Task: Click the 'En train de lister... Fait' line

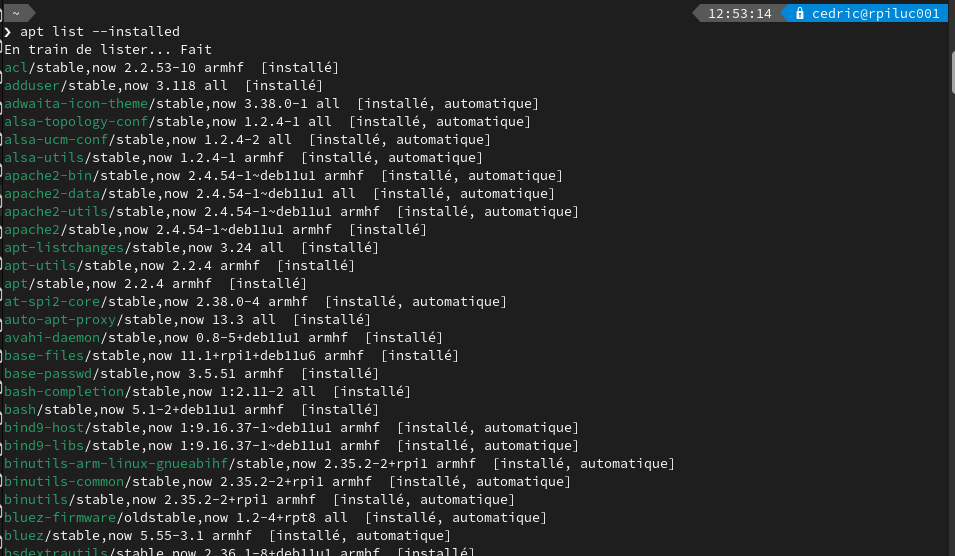Action: pos(108,49)
